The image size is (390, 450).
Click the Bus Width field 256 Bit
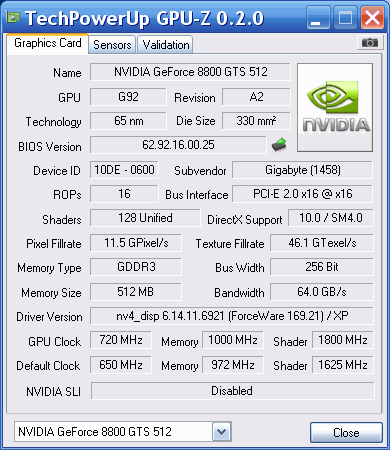point(322,267)
